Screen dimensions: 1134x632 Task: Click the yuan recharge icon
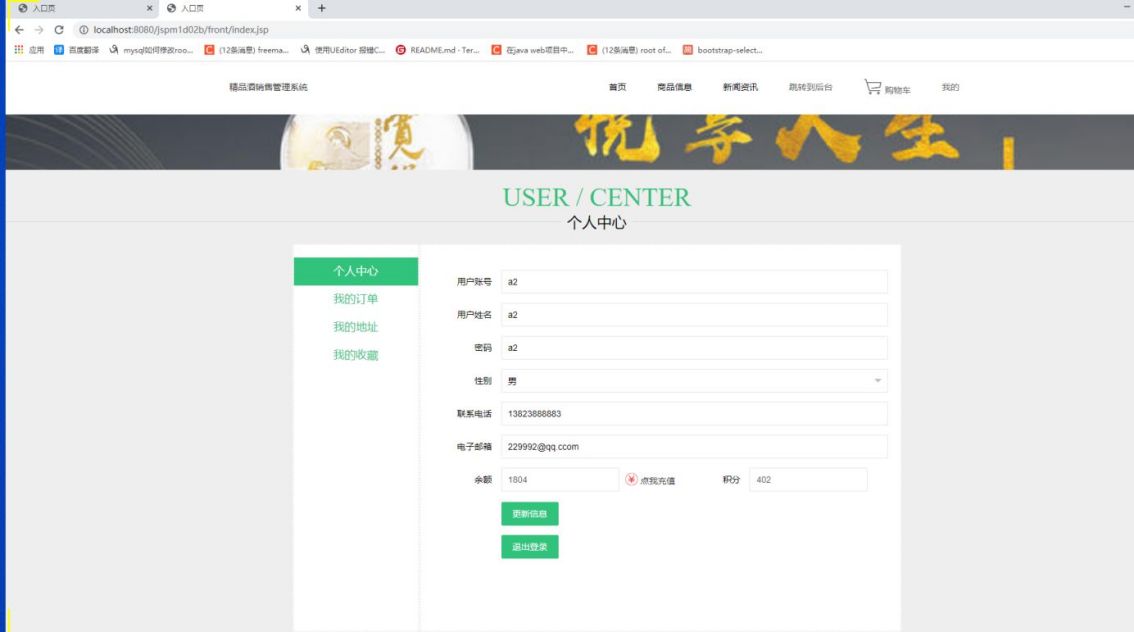click(631, 479)
